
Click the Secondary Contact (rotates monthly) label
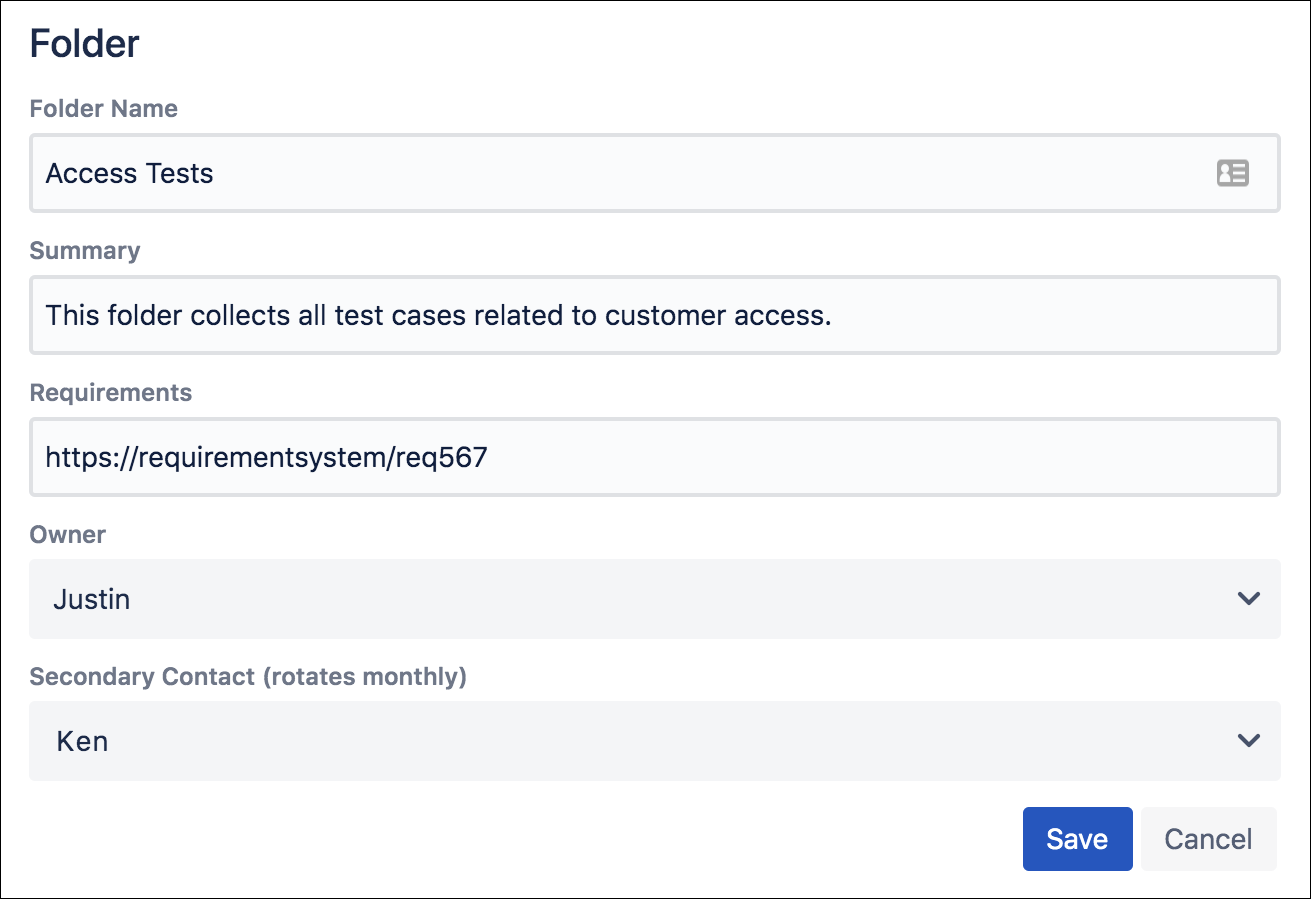pyautogui.click(x=248, y=676)
